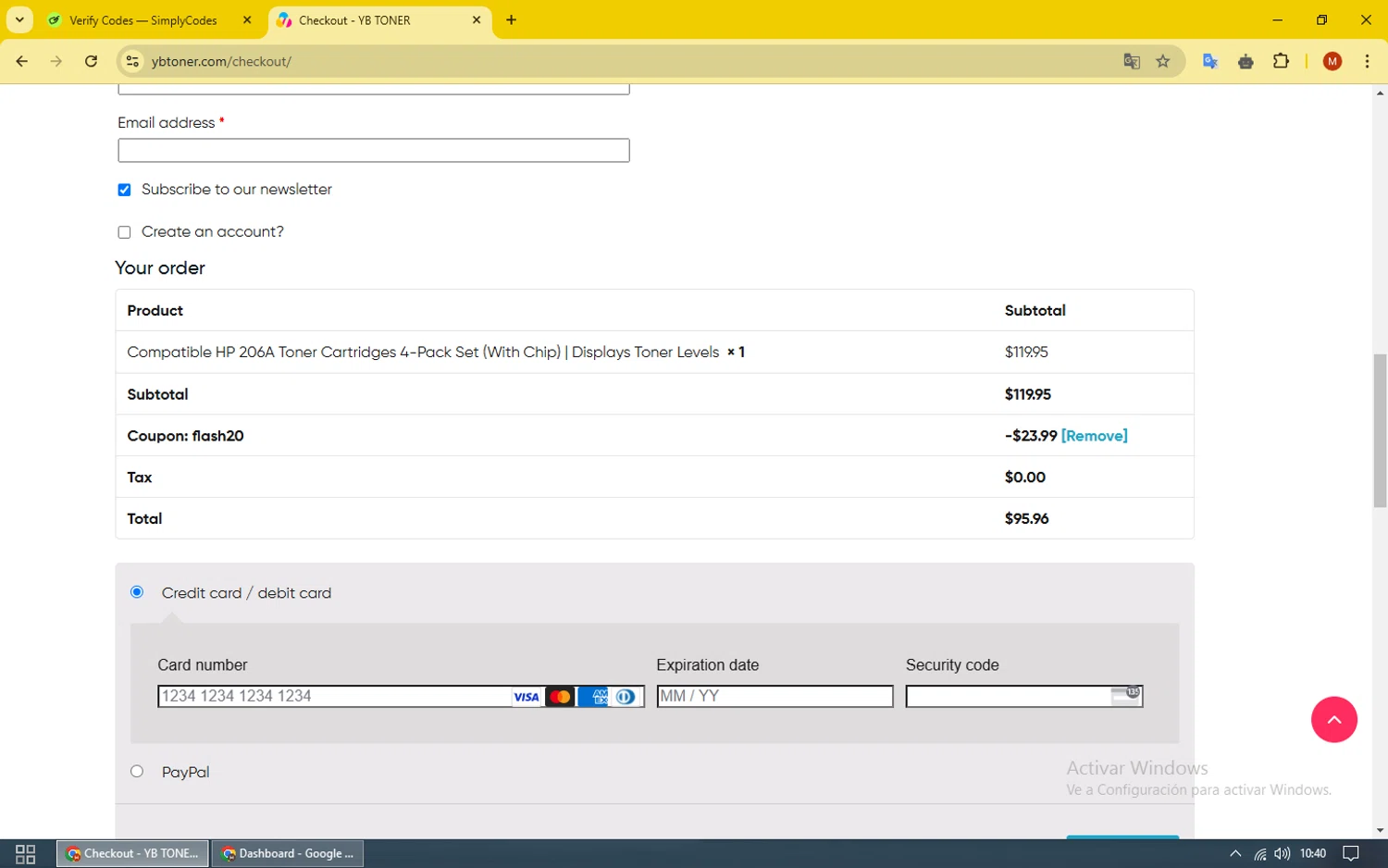
Task: Show hidden system tray icons
Action: pyautogui.click(x=1235, y=853)
